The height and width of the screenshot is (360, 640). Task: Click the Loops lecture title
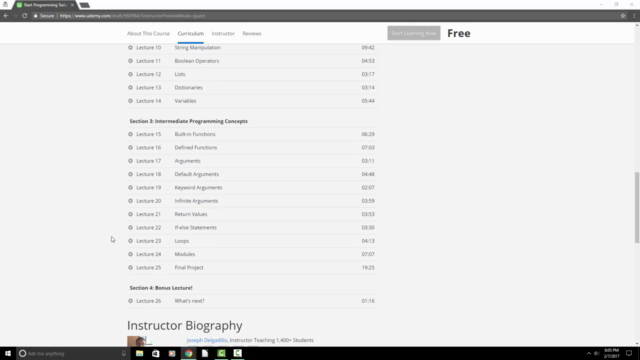[182, 241]
